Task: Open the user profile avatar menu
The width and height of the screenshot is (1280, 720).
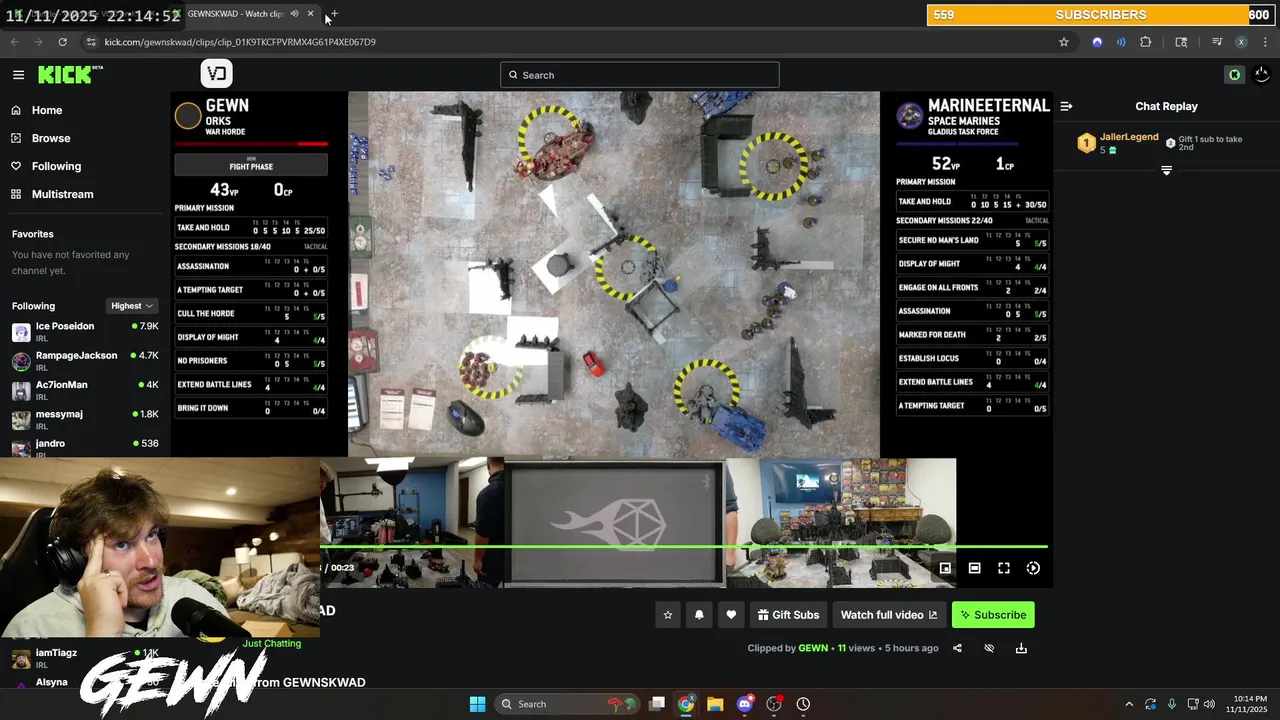Action: [x=1261, y=75]
